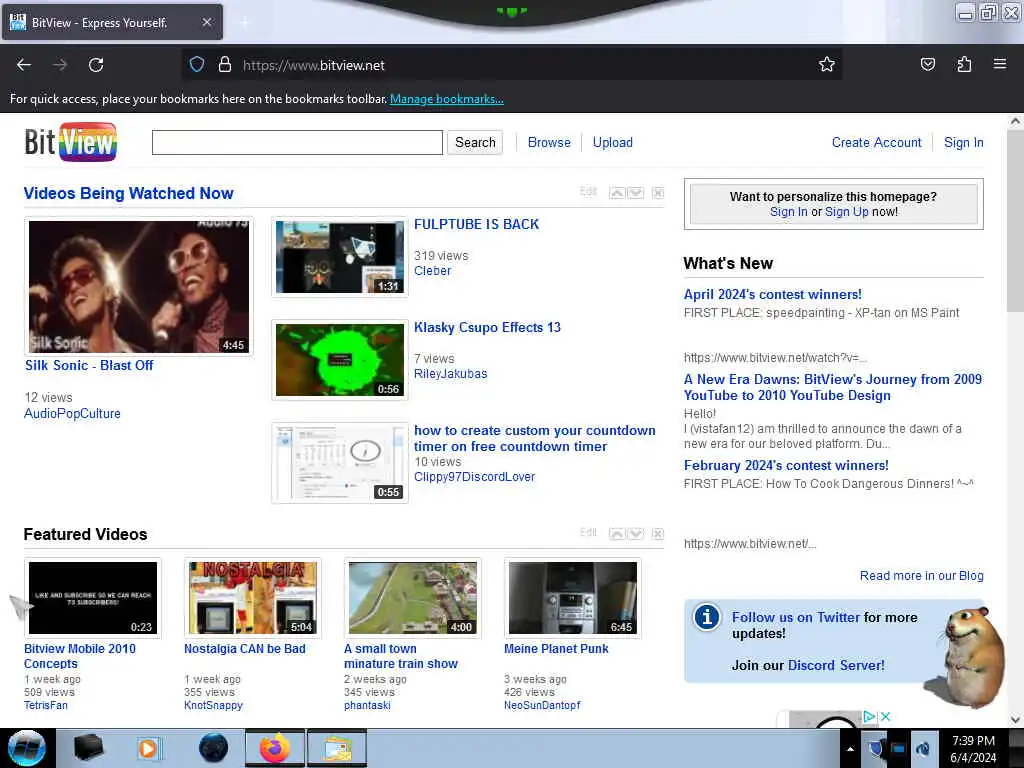
Task: Close the ad with the X icon
Action: [x=885, y=716]
